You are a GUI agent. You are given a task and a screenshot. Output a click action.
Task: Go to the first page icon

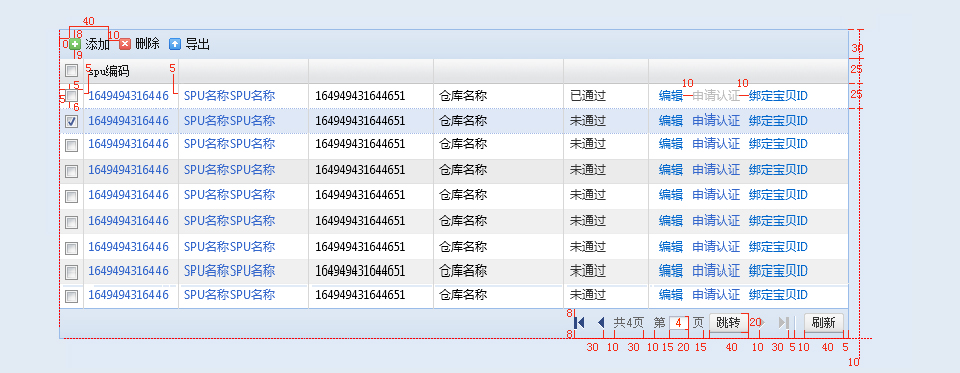click(x=580, y=323)
